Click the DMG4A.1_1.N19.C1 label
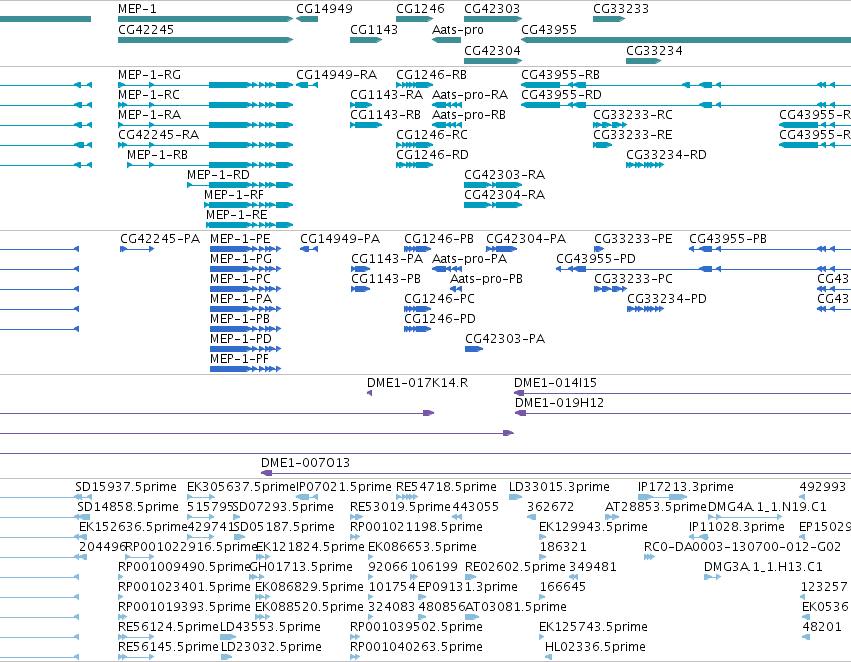Screen dimensions: 851x662 [767, 507]
